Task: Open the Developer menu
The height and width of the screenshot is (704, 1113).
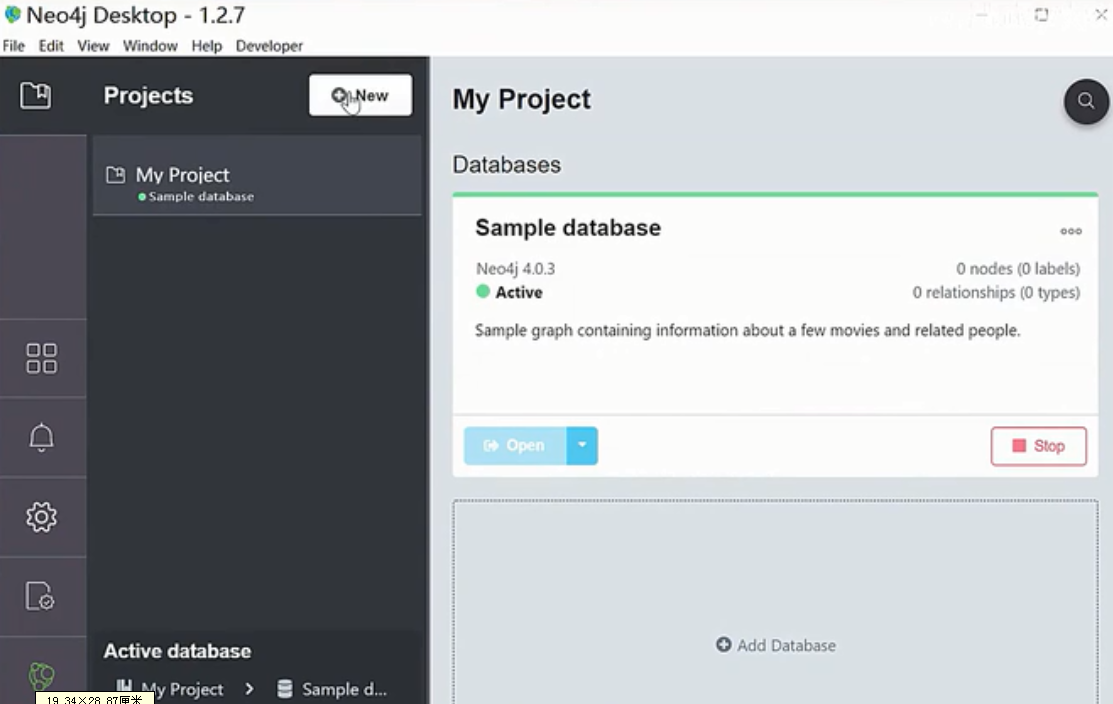Action: pyautogui.click(x=267, y=45)
